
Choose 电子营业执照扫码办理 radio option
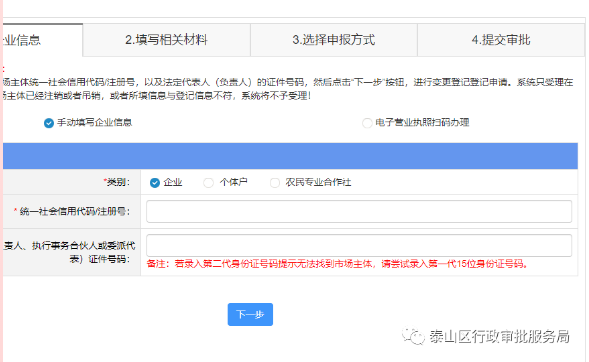[367, 123]
